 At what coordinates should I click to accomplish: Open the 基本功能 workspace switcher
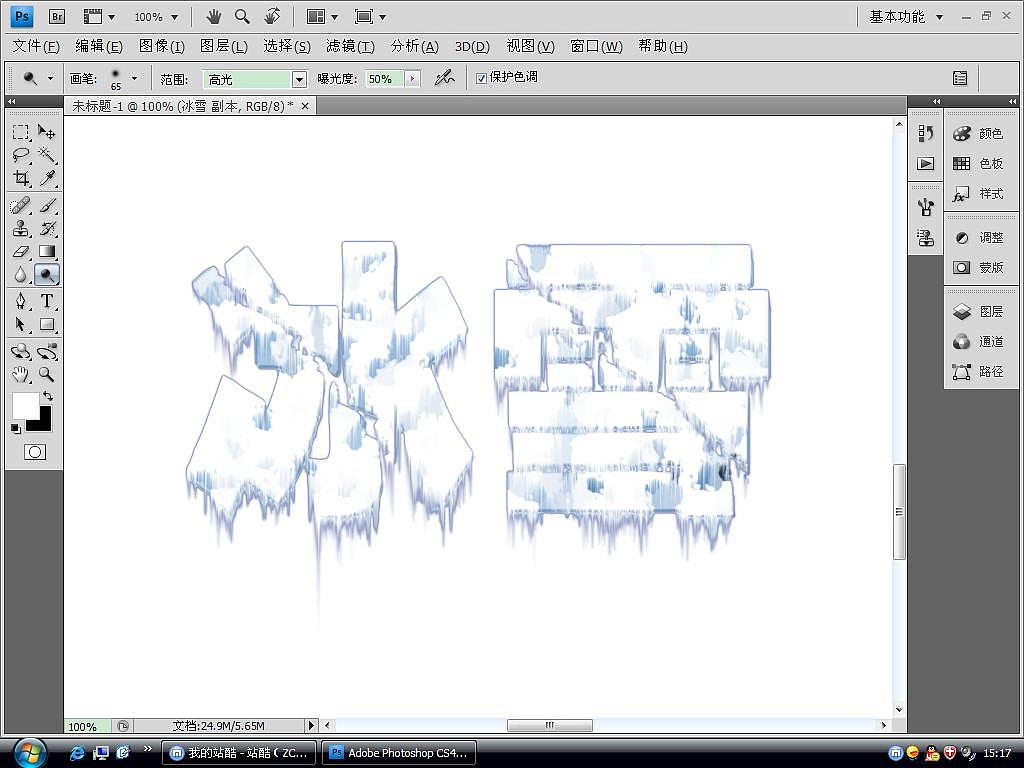(x=906, y=17)
